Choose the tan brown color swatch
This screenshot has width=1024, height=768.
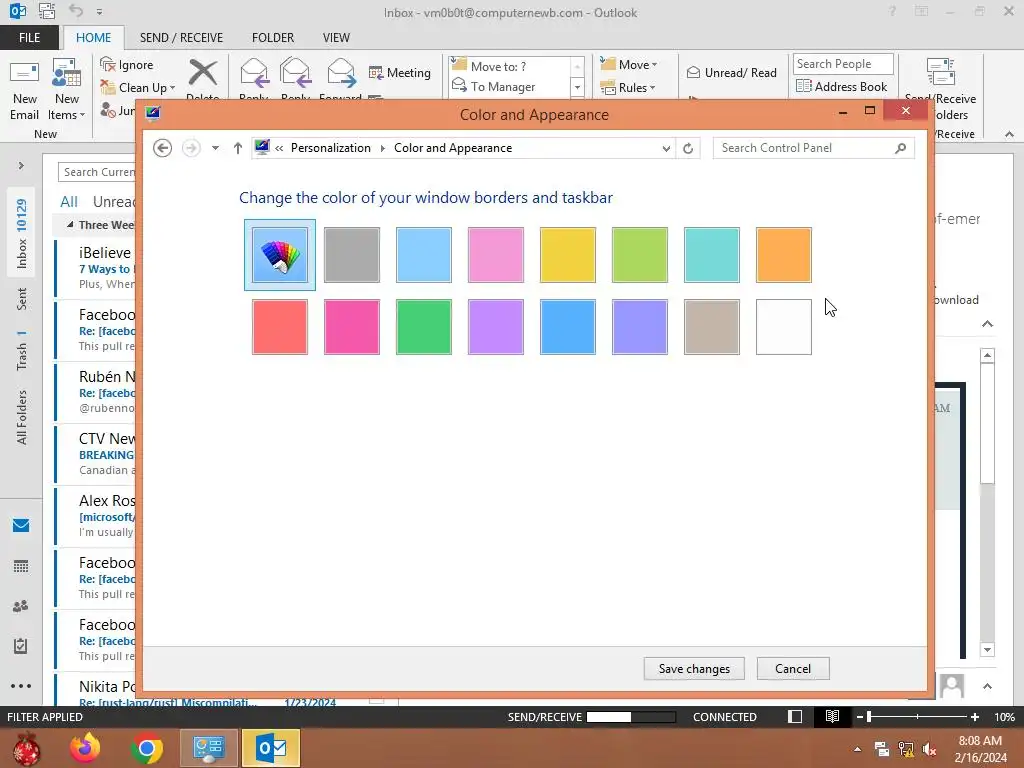[712, 327]
